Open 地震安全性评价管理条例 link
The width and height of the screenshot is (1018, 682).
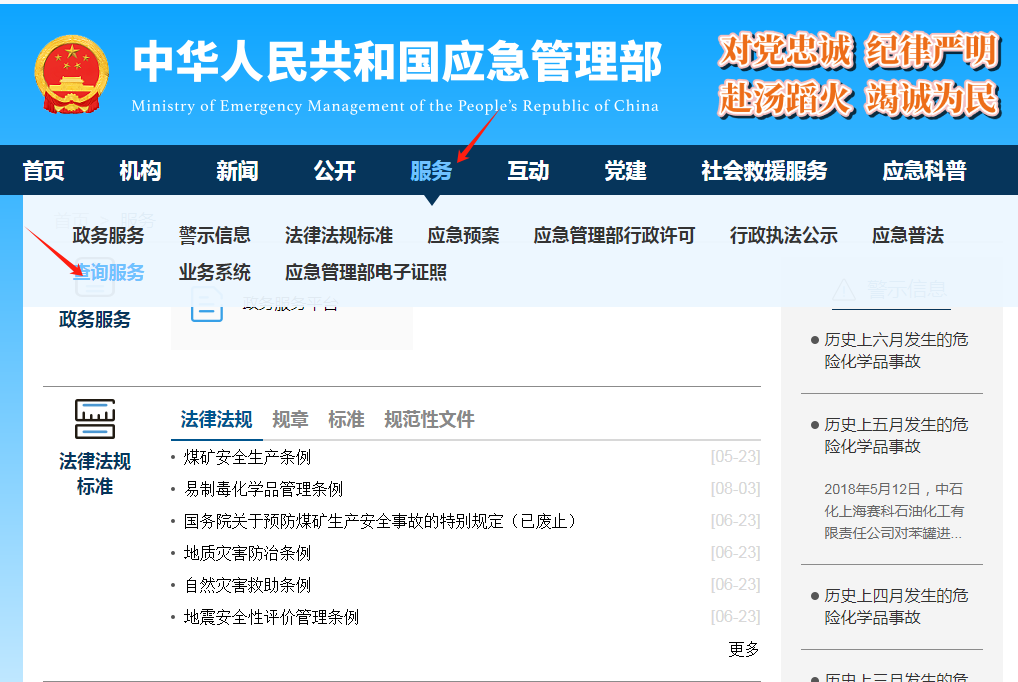pos(271,617)
